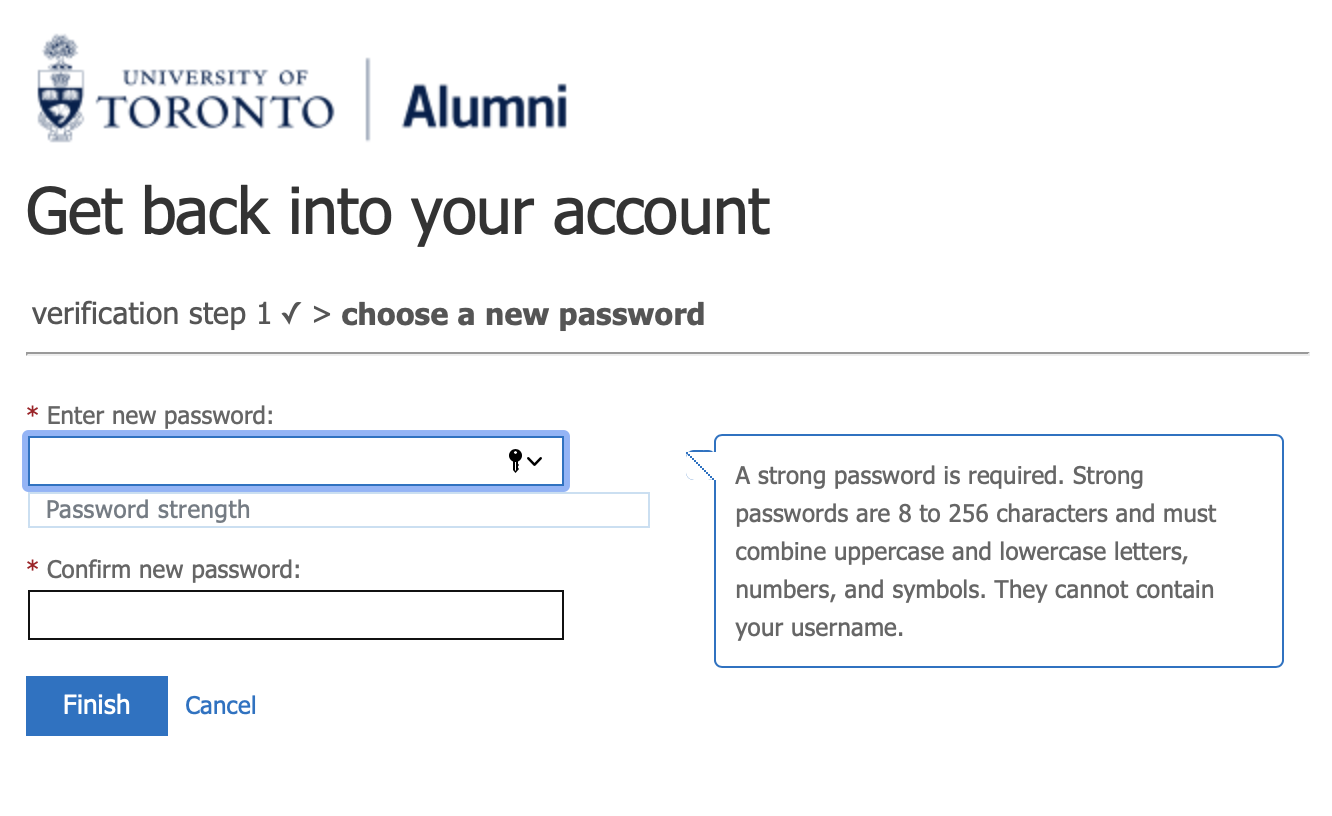Click the Alumni wordmark in the header
The height and width of the screenshot is (816, 1332).
coord(484,106)
